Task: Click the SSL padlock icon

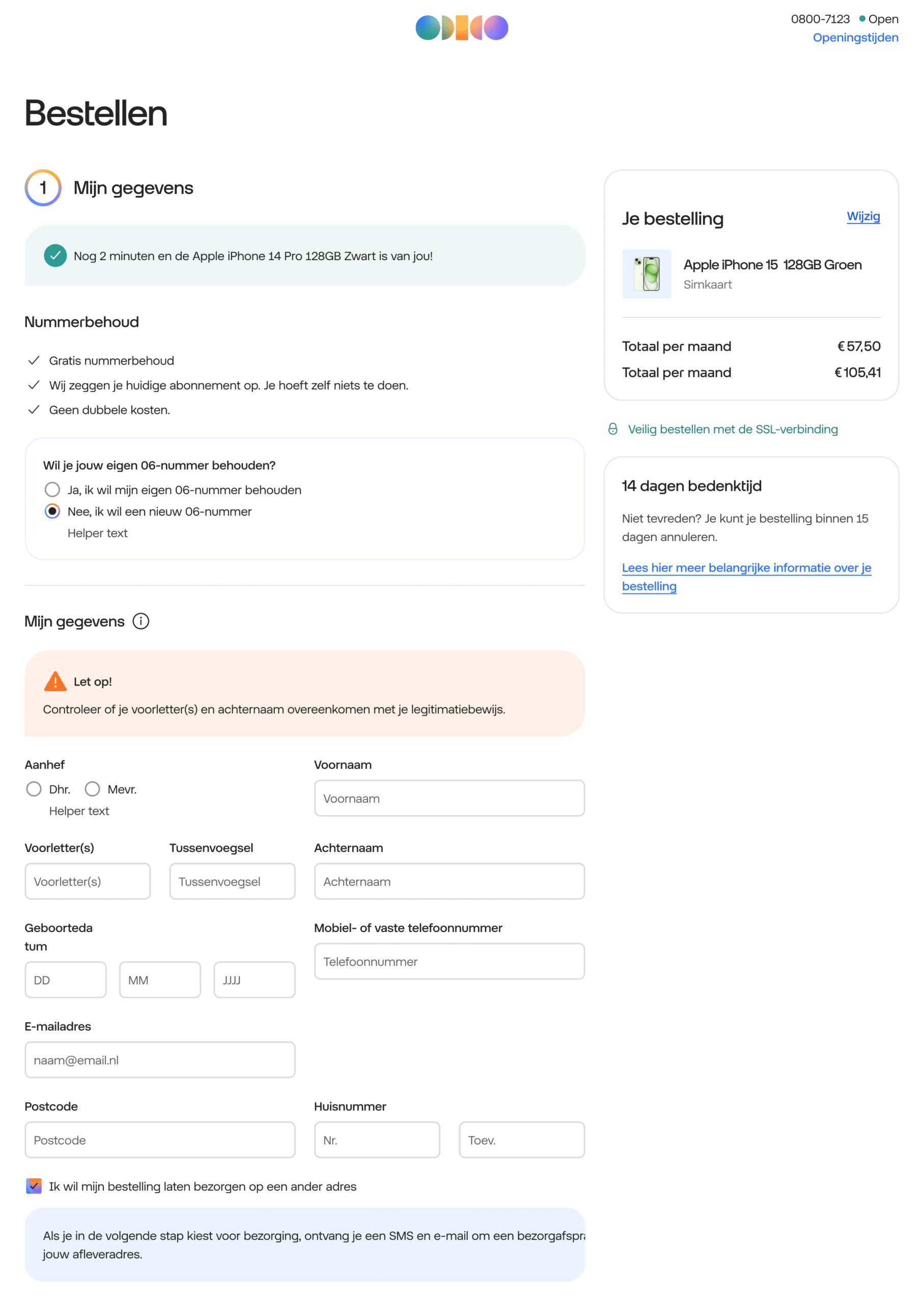Action: tap(612, 429)
